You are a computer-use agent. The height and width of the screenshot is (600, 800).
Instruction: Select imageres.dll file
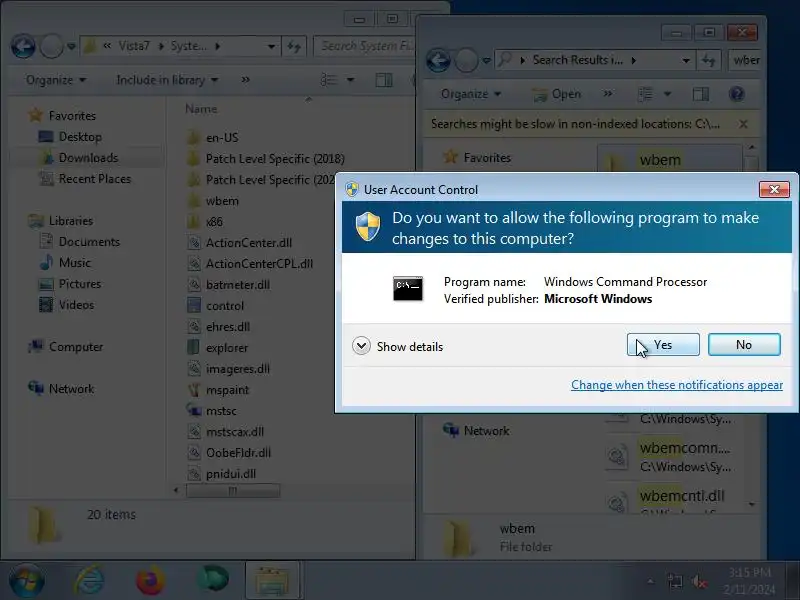(229, 369)
